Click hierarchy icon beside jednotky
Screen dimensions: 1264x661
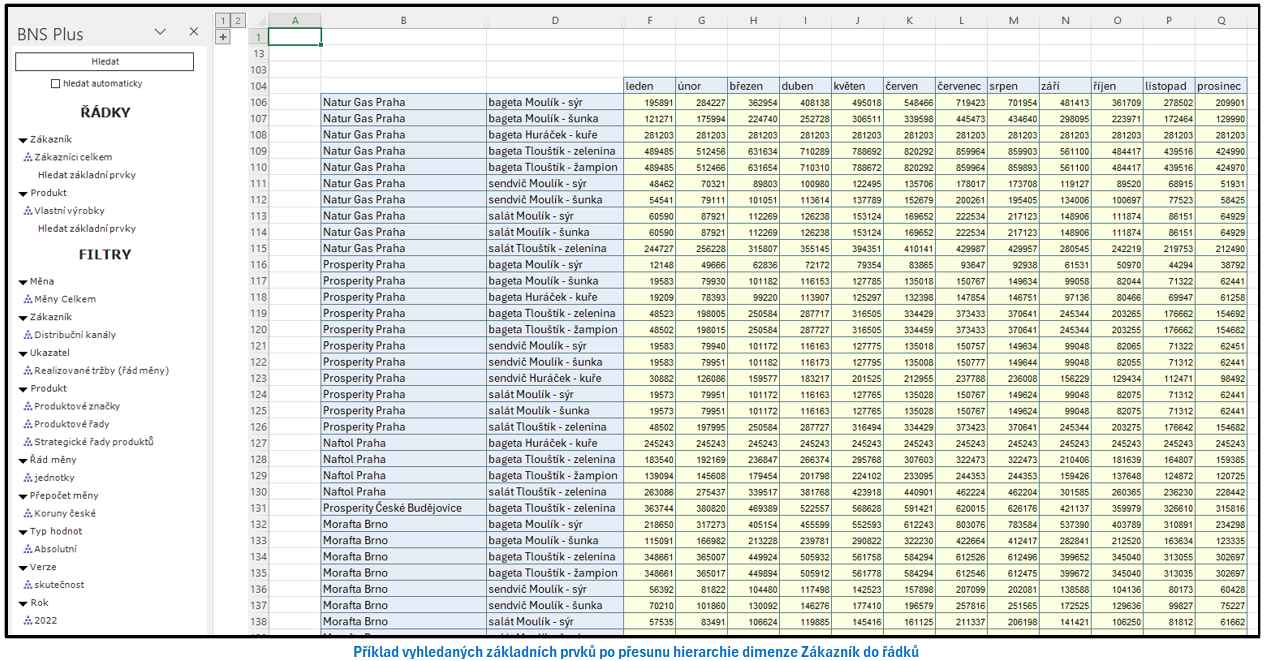28,478
